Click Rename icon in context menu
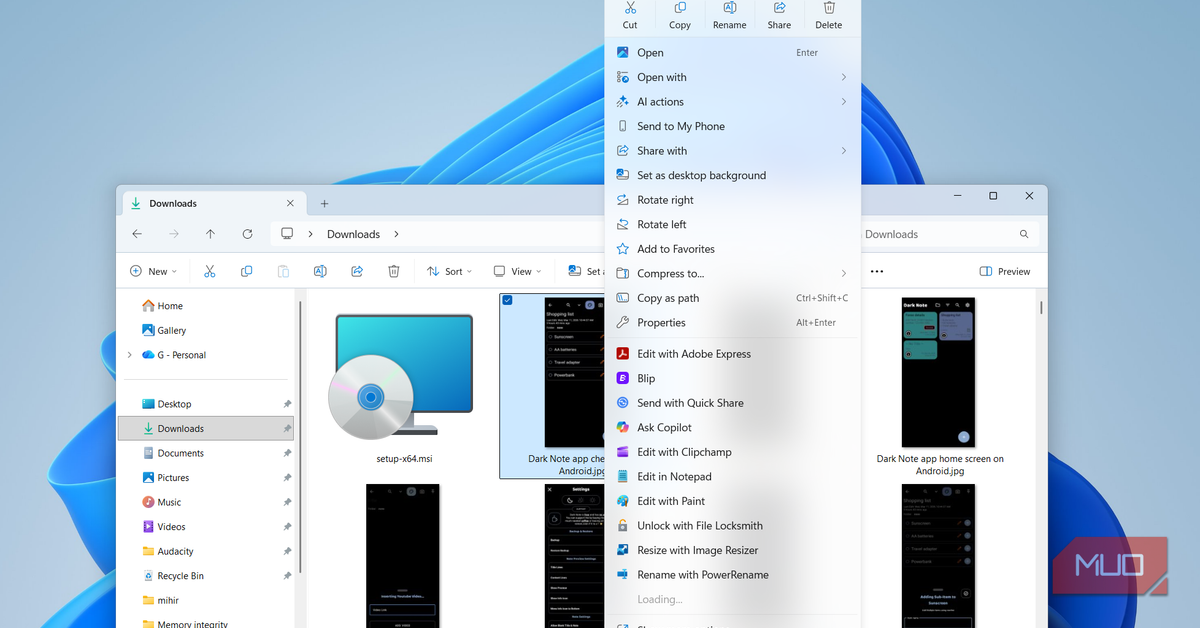The height and width of the screenshot is (628, 1200). [730, 8]
